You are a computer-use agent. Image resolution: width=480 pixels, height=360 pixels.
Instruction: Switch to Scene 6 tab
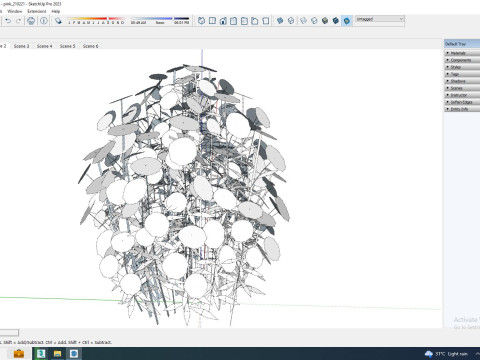(91, 46)
